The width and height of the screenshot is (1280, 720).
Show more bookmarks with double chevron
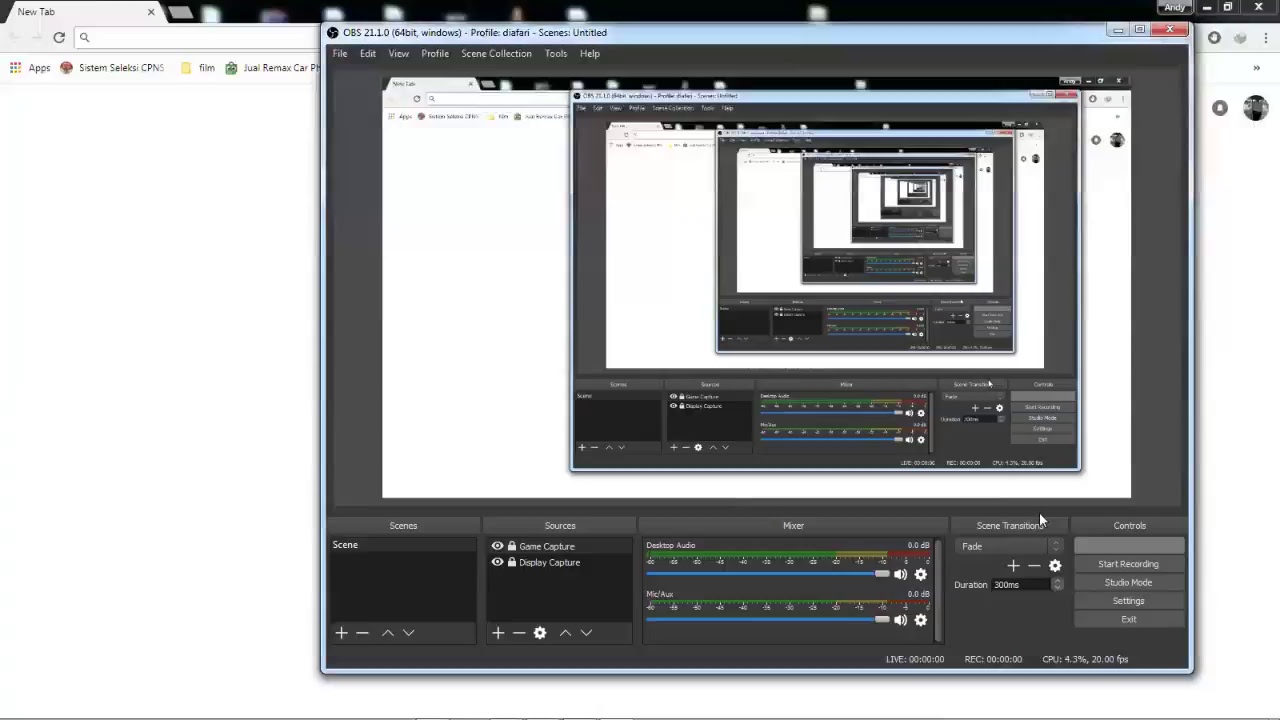click(1257, 68)
